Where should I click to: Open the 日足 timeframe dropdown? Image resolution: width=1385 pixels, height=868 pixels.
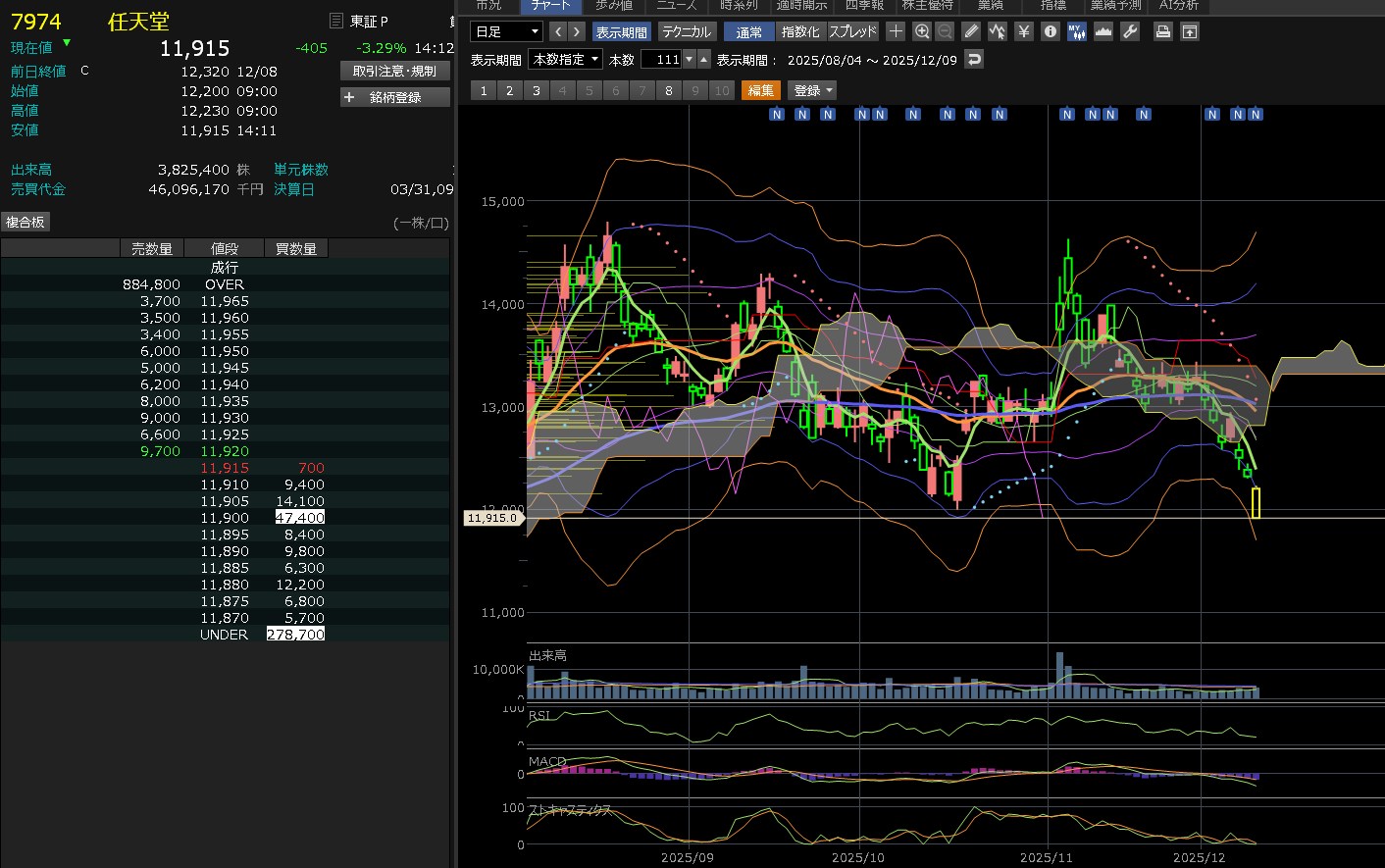point(506,31)
